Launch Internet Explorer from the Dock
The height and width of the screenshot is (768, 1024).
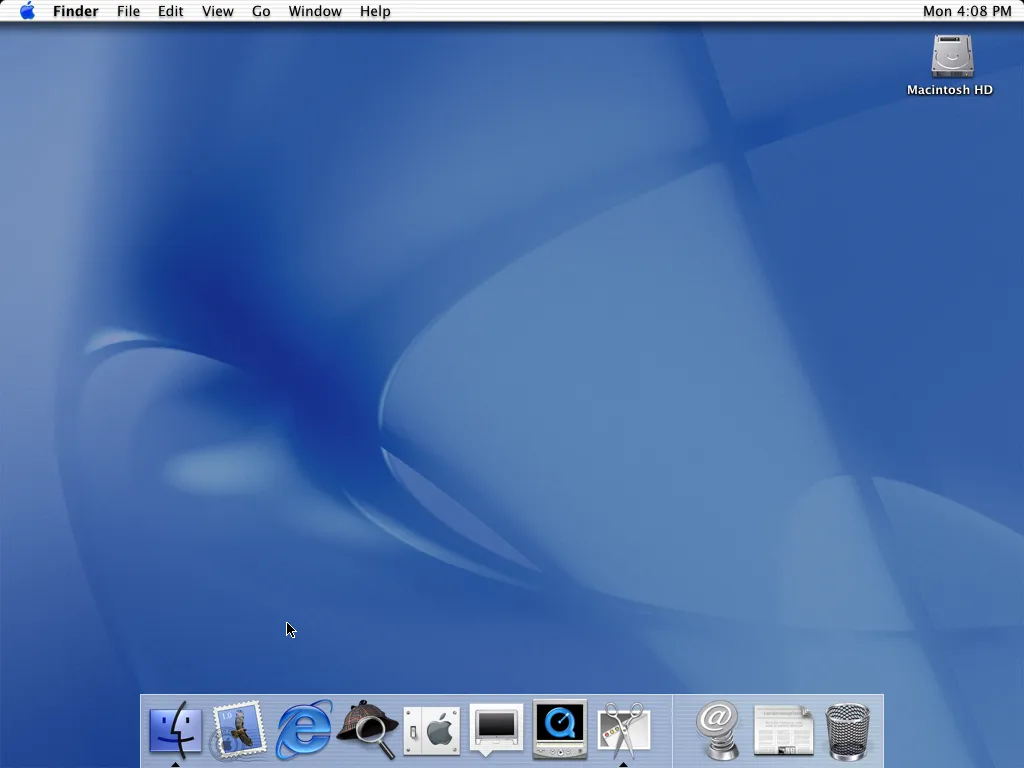(302, 730)
